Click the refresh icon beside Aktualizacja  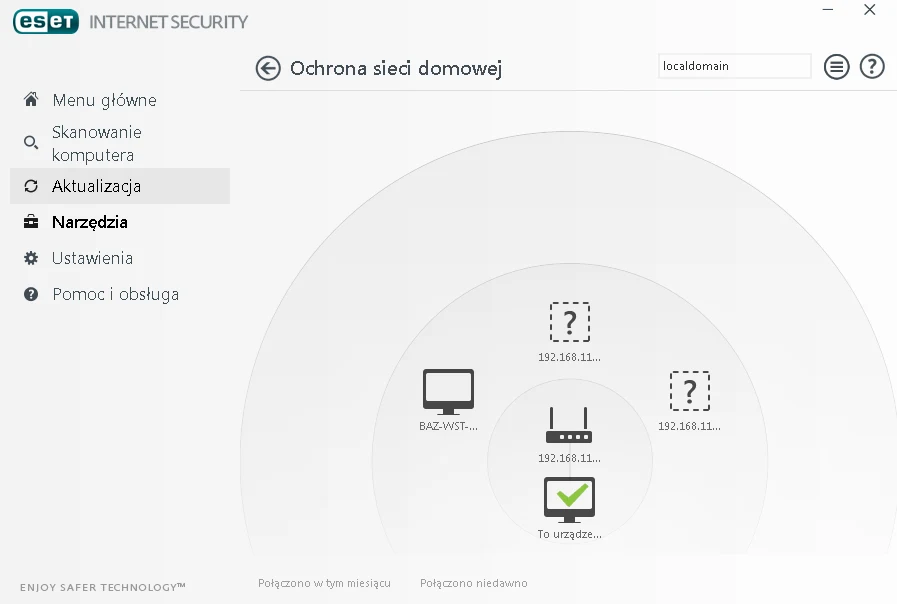[x=30, y=186]
